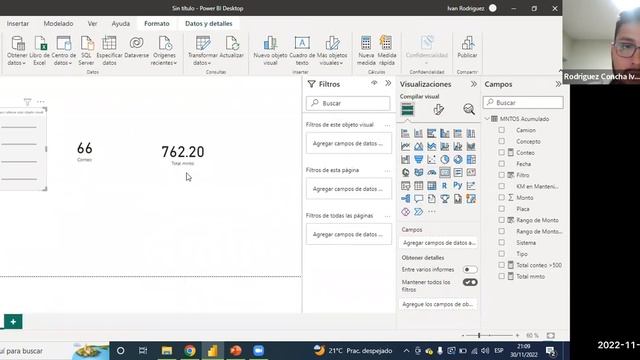Insert Nuevo objeto visual

pyautogui.click(x=270, y=51)
